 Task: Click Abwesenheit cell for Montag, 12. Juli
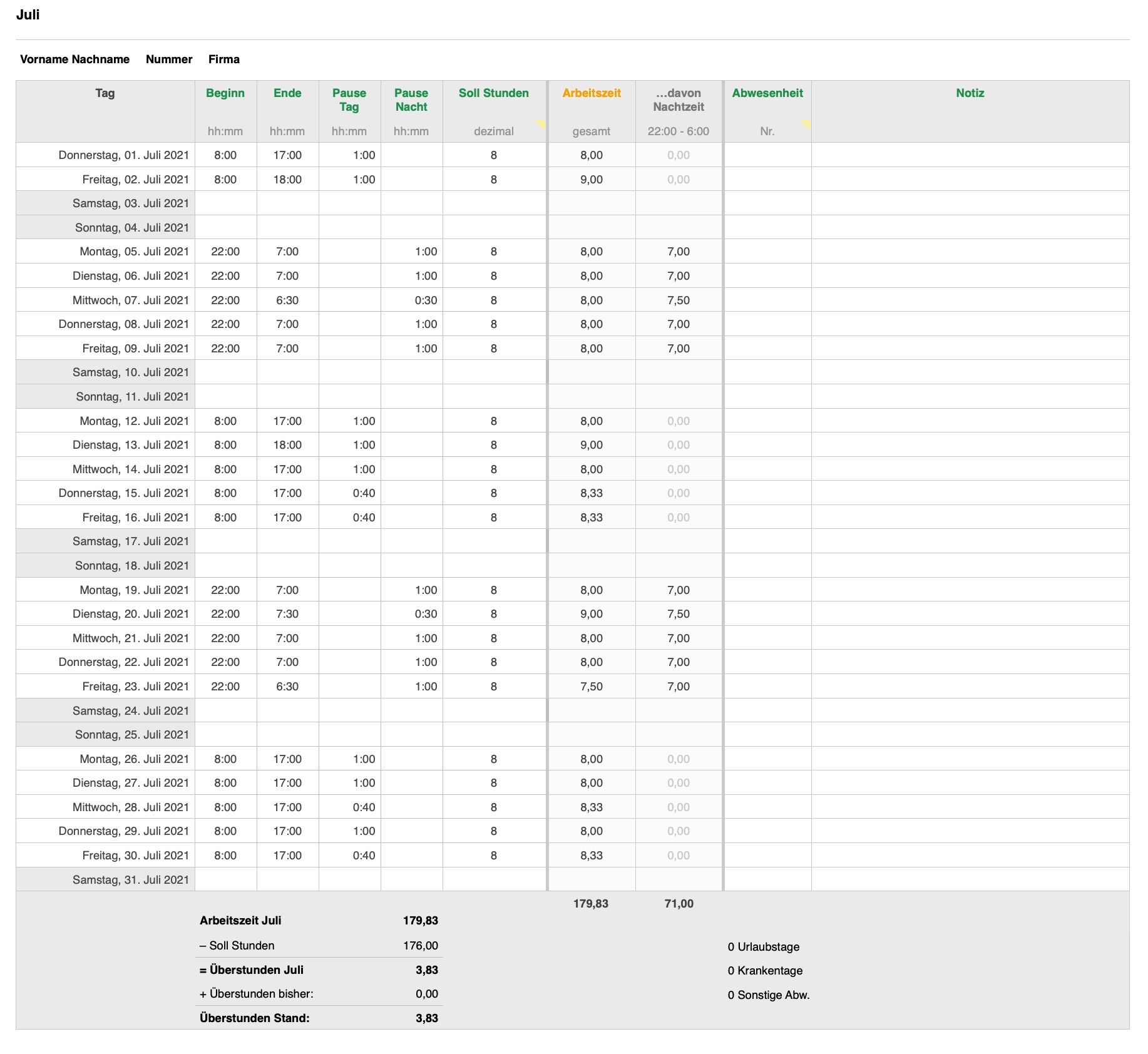click(x=767, y=421)
